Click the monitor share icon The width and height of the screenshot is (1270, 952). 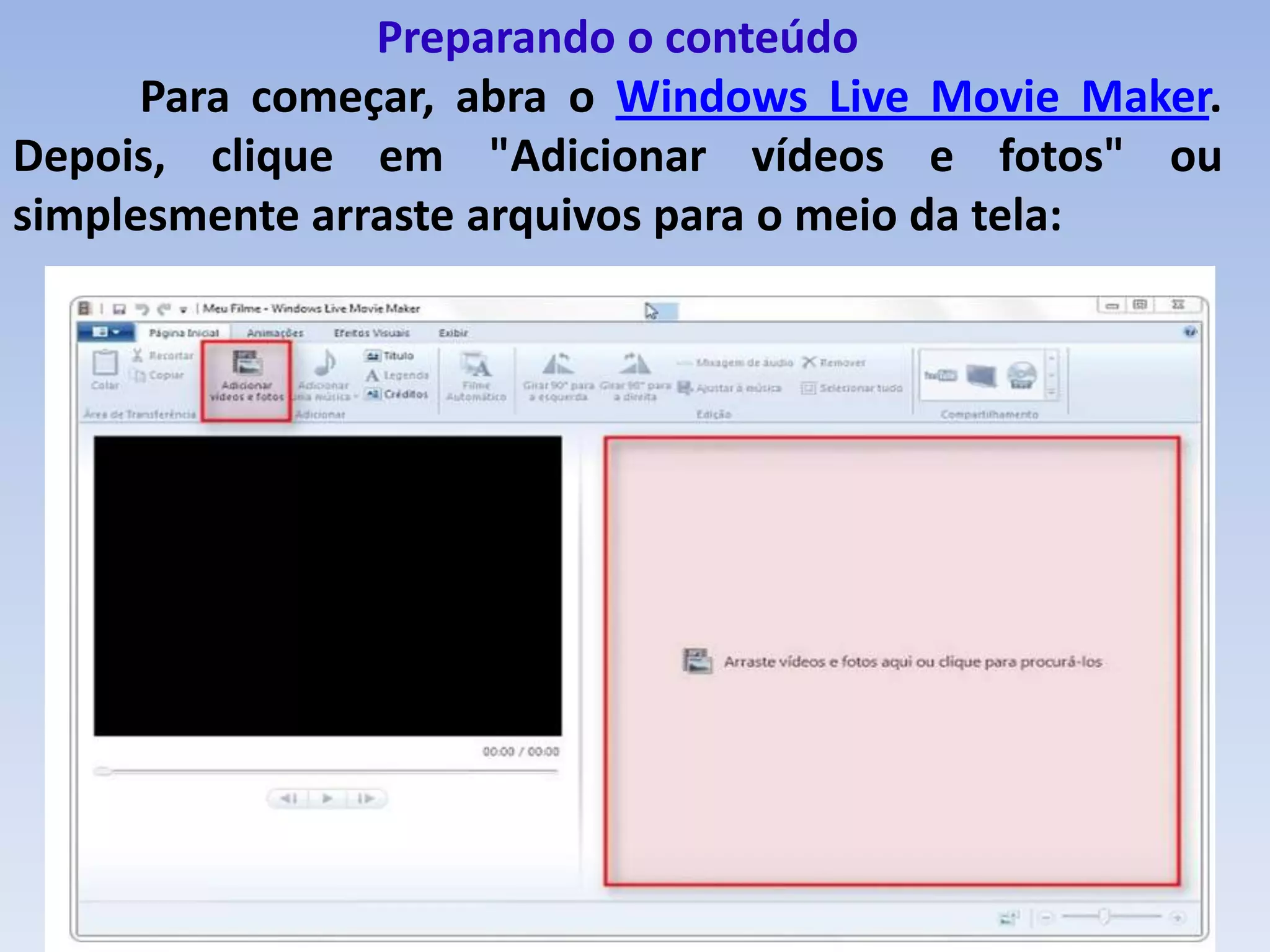[982, 376]
